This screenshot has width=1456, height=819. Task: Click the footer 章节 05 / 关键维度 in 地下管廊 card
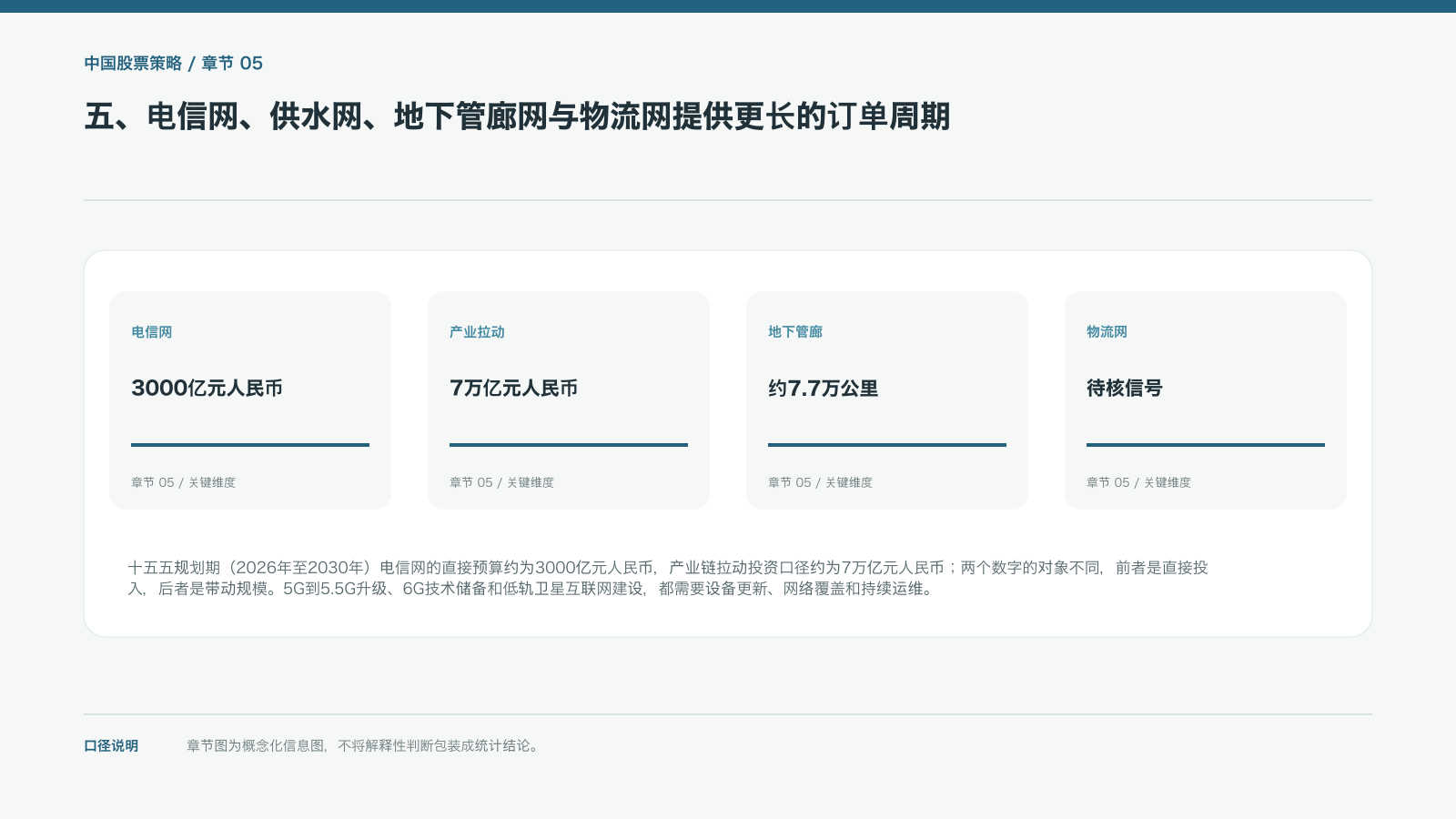[x=820, y=482]
